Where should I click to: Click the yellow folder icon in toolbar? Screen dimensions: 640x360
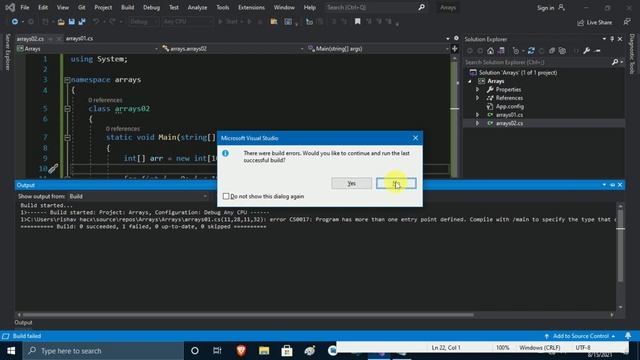(x=274, y=22)
